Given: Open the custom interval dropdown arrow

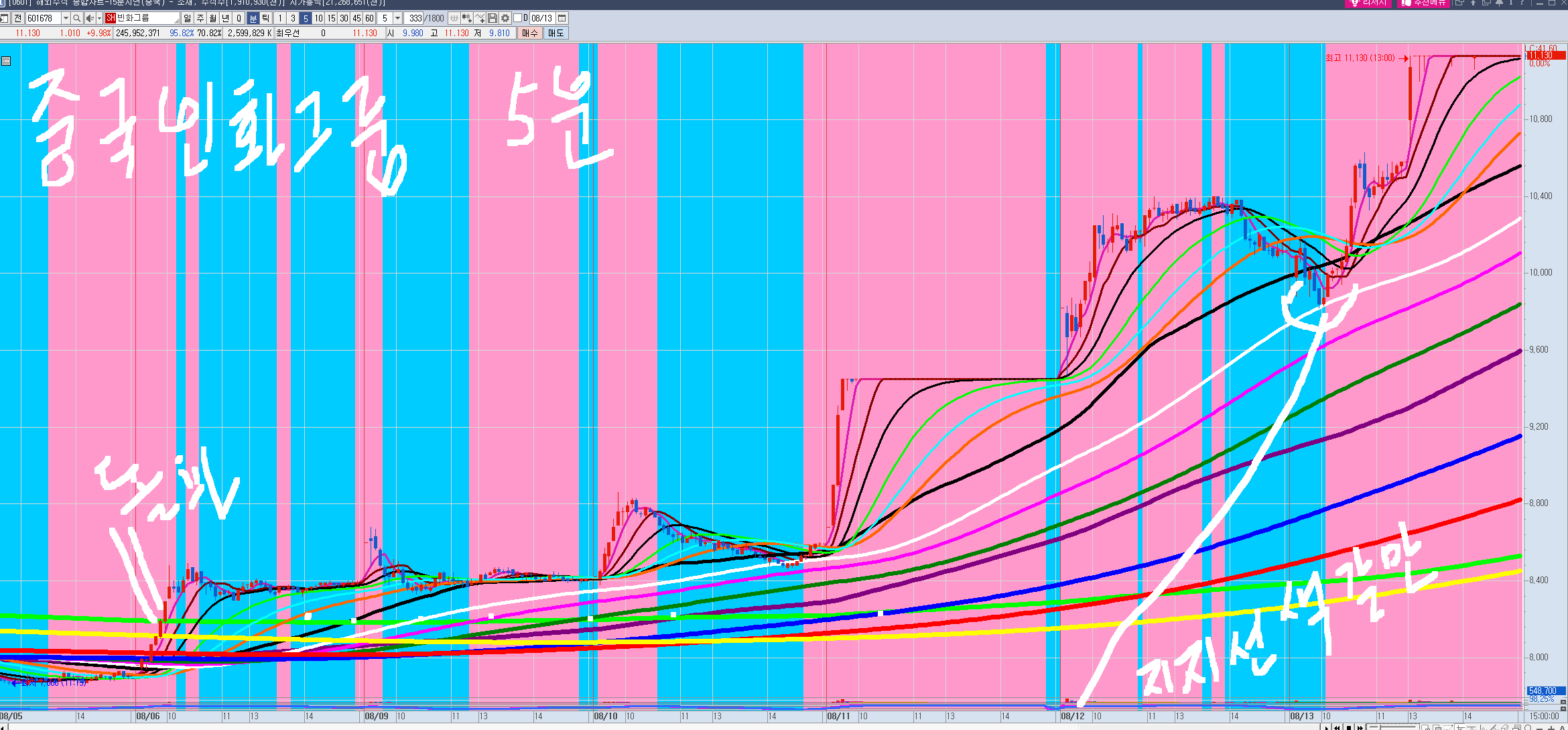Looking at the screenshot, I should point(397,18).
